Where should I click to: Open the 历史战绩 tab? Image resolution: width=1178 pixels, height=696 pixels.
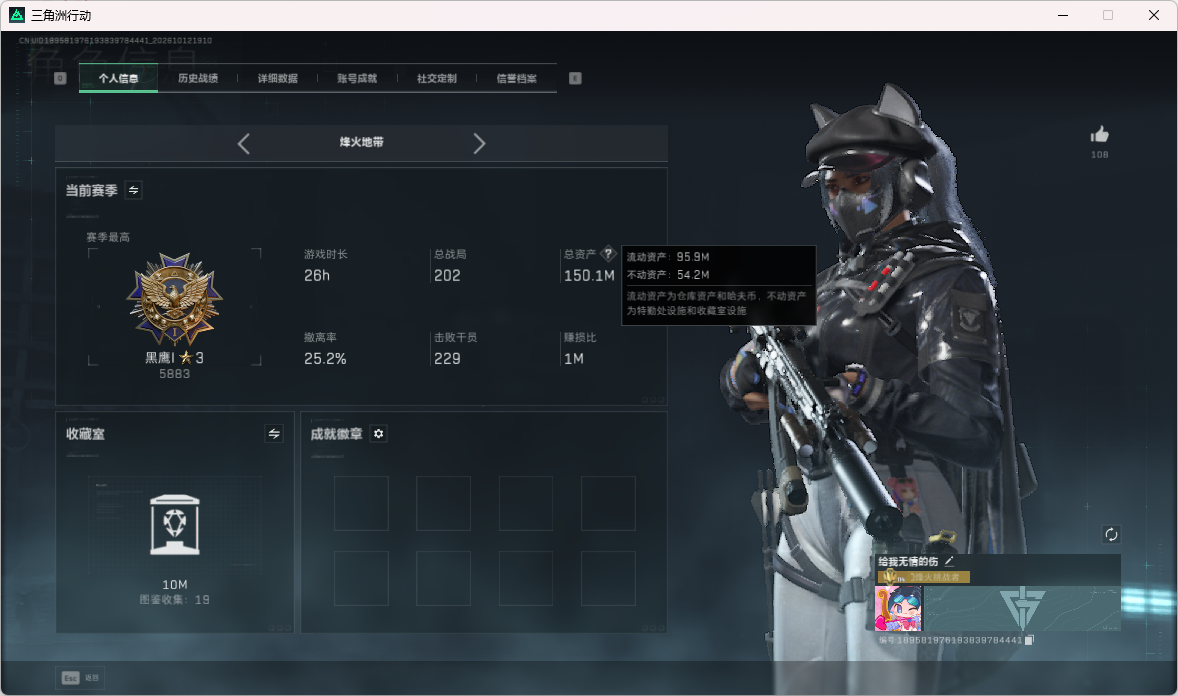(x=198, y=78)
